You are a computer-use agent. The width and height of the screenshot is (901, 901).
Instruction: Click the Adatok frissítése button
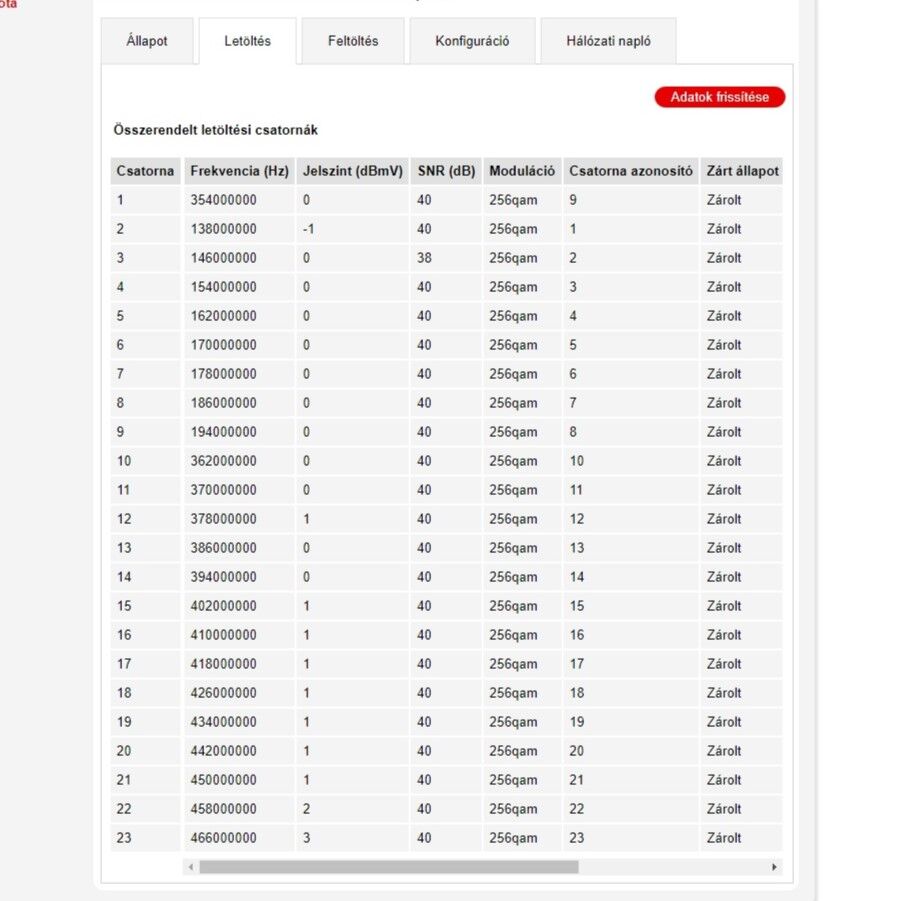(719, 97)
